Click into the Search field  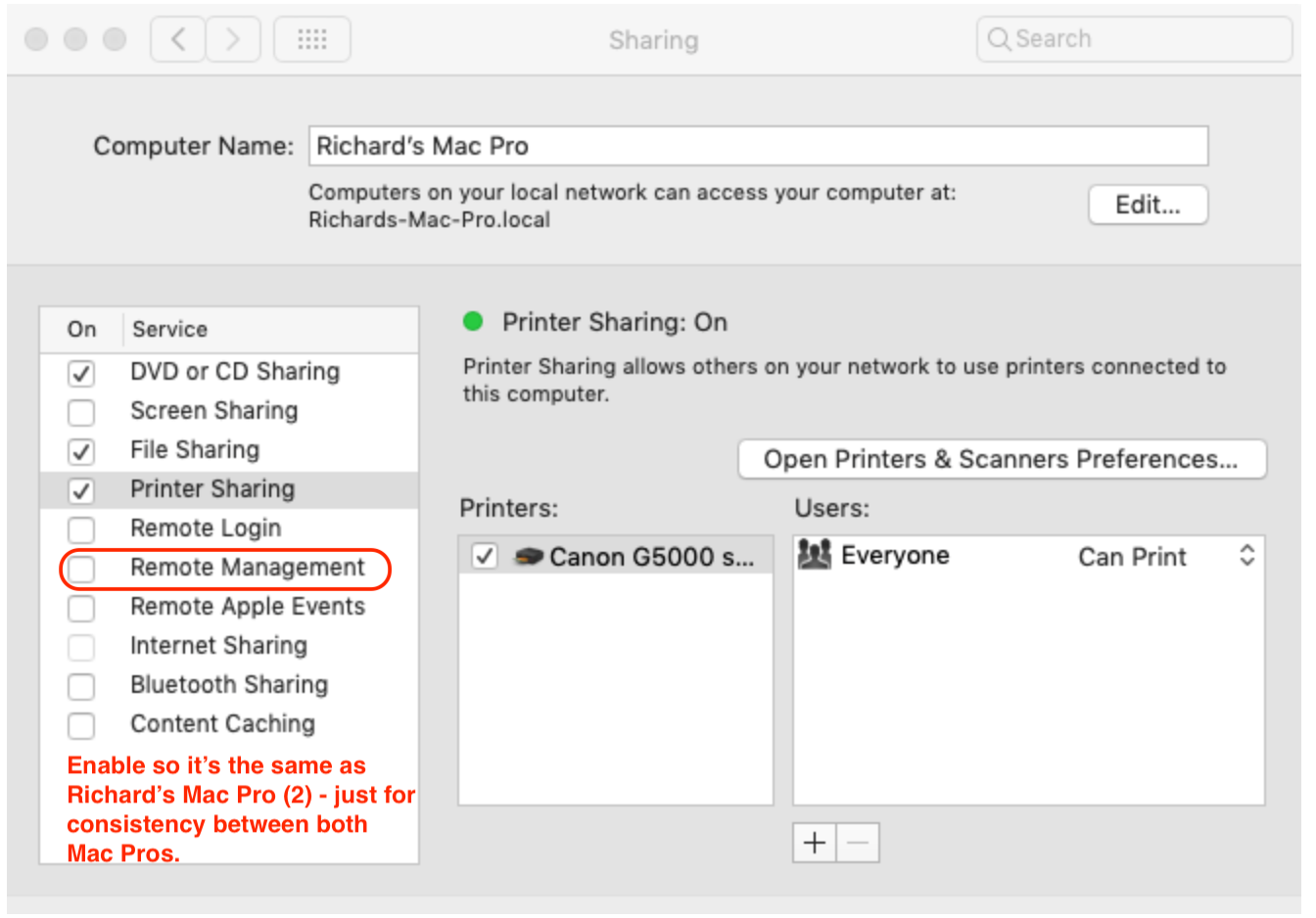[x=1134, y=39]
